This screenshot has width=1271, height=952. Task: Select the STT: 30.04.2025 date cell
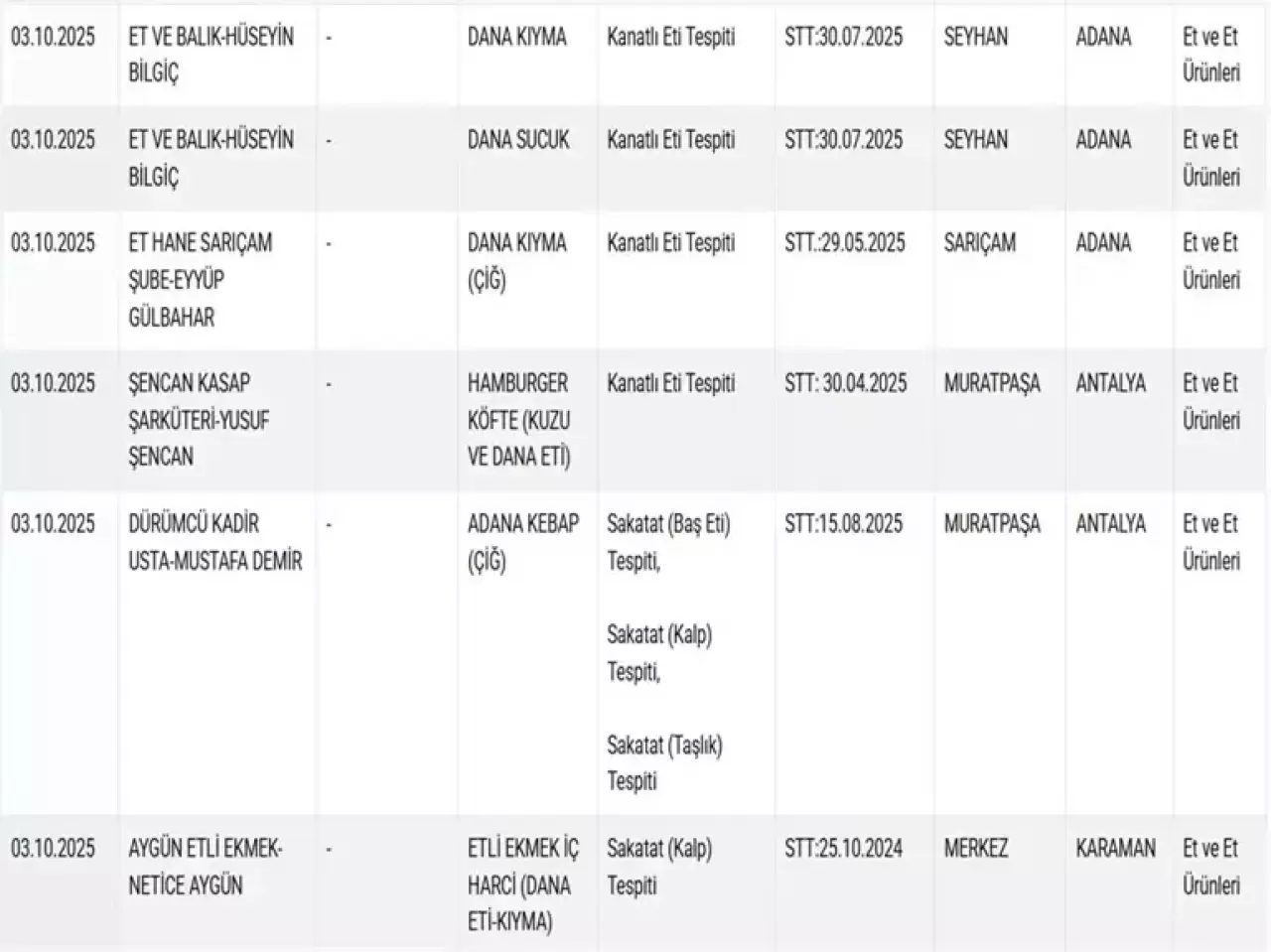coord(845,383)
